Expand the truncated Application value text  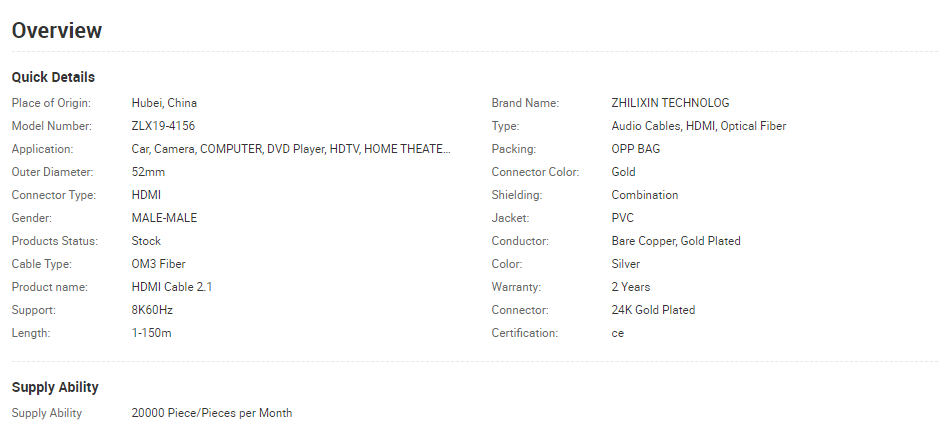point(291,149)
